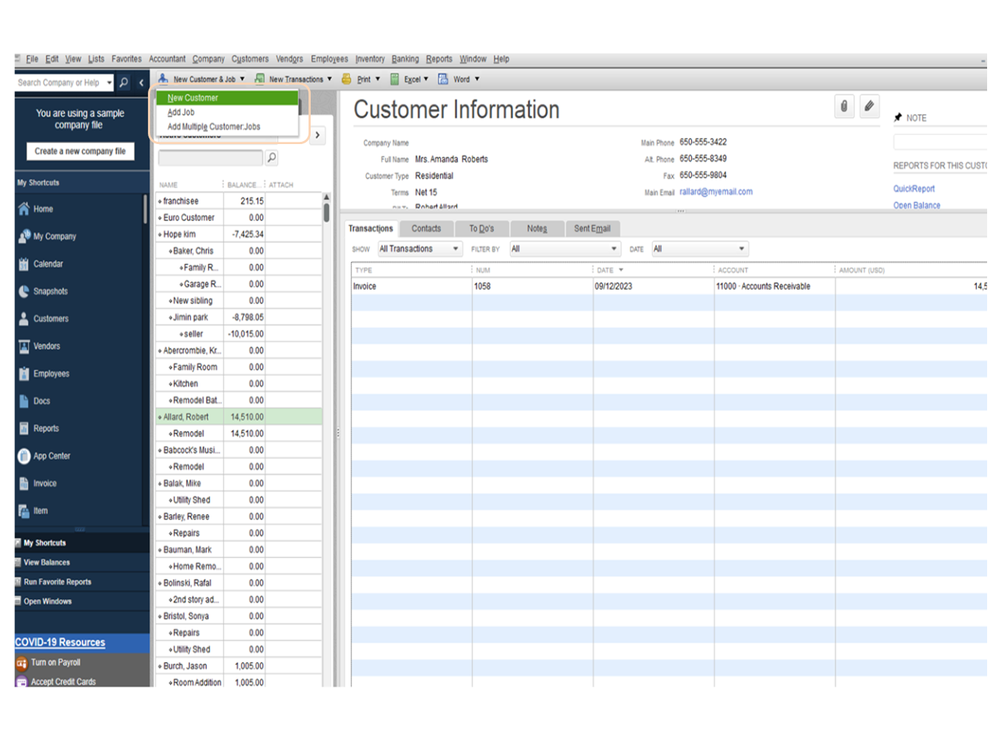Click the Word toolbar icon

[x=443, y=79]
